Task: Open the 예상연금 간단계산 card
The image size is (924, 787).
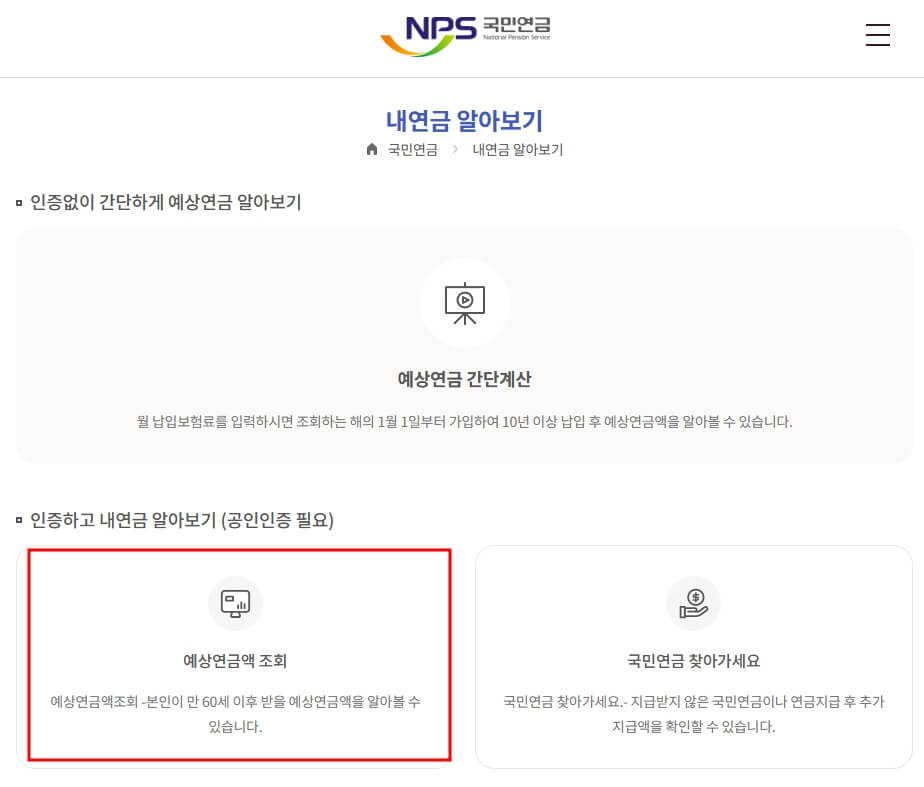Action: click(464, 345)
